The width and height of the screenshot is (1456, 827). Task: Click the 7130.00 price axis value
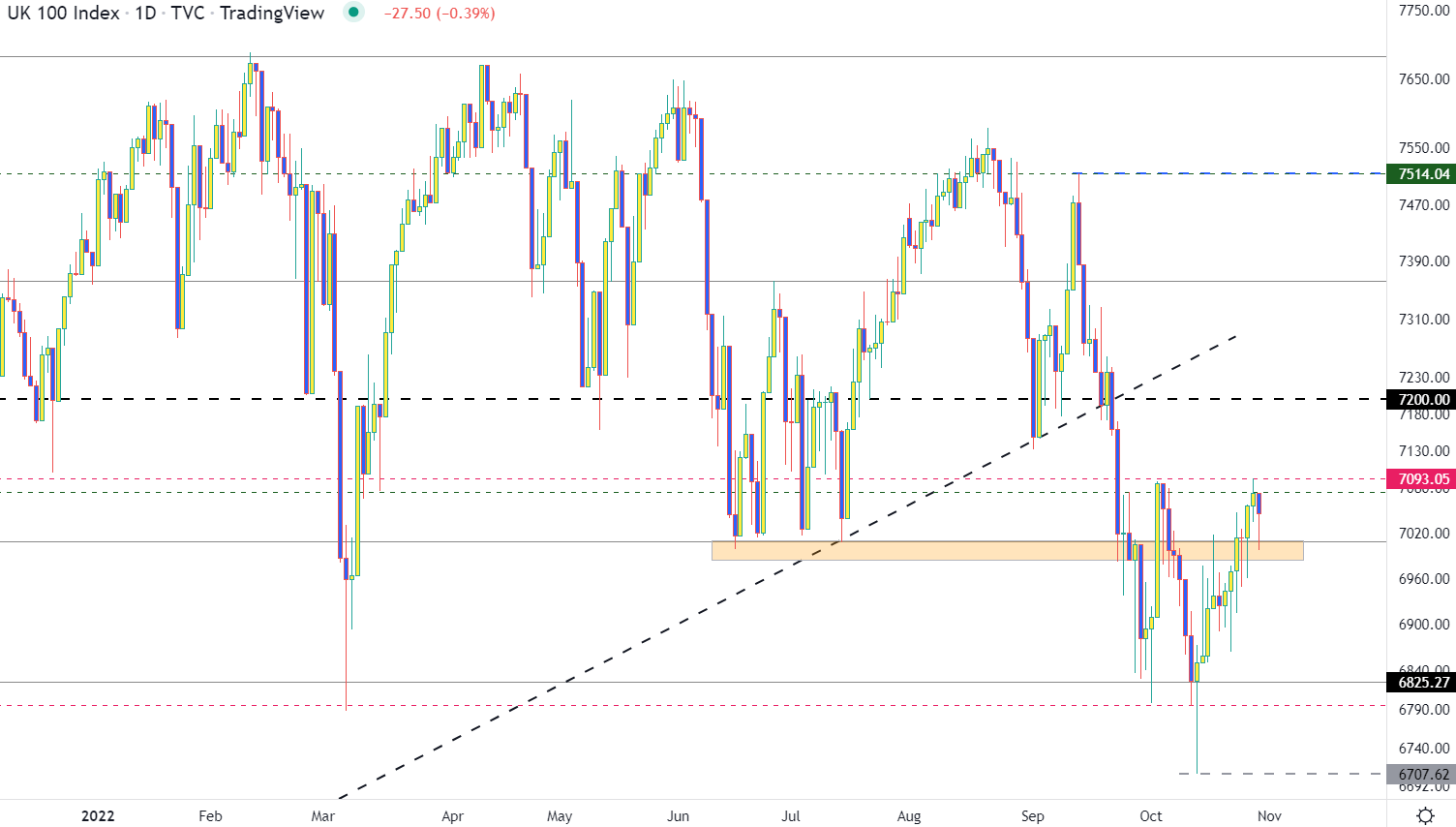(1424, 450)
